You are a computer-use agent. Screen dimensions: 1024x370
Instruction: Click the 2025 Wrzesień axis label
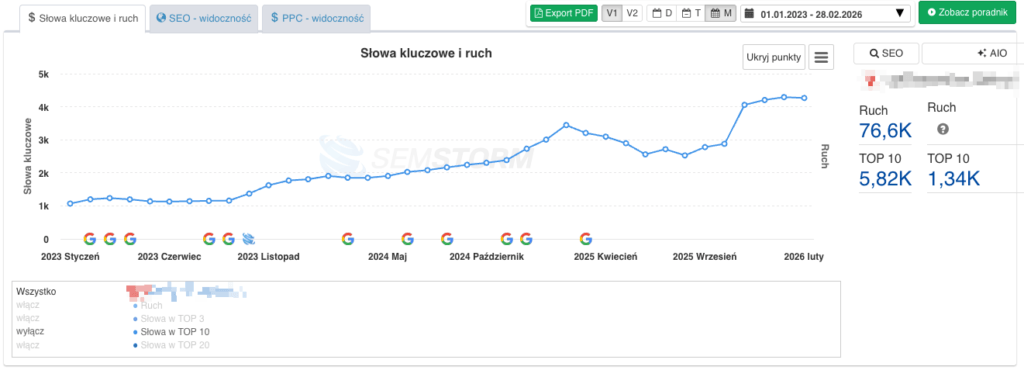tap(705, 257)
